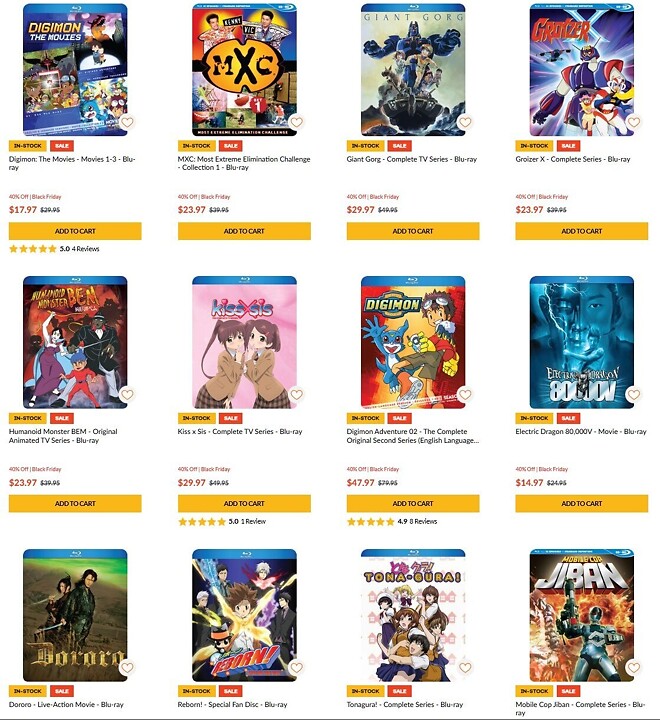660x720 pixels.
Task: Add Digimon The Movies to cart
Action: [75, 231]
